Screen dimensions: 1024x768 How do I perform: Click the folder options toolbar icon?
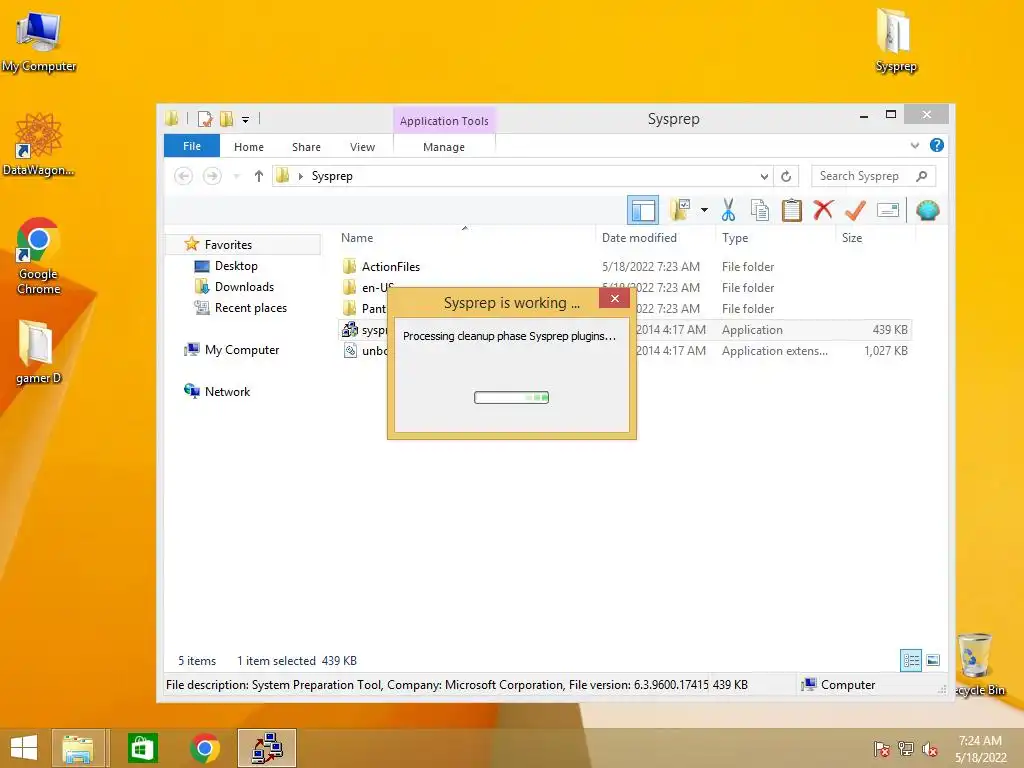680,210
